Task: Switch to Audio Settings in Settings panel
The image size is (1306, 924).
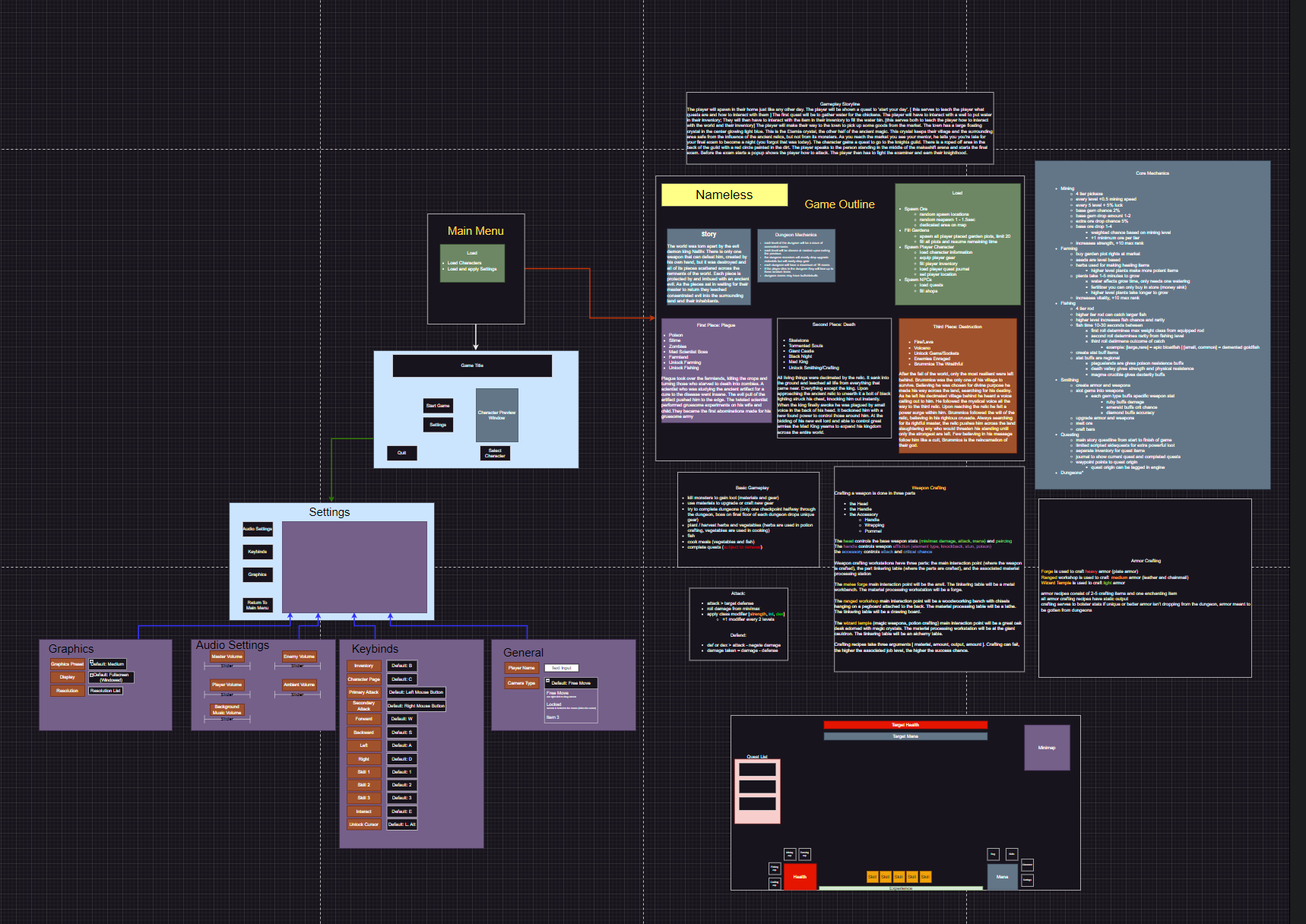Action: pyautogui.click(x=257, y=529)
